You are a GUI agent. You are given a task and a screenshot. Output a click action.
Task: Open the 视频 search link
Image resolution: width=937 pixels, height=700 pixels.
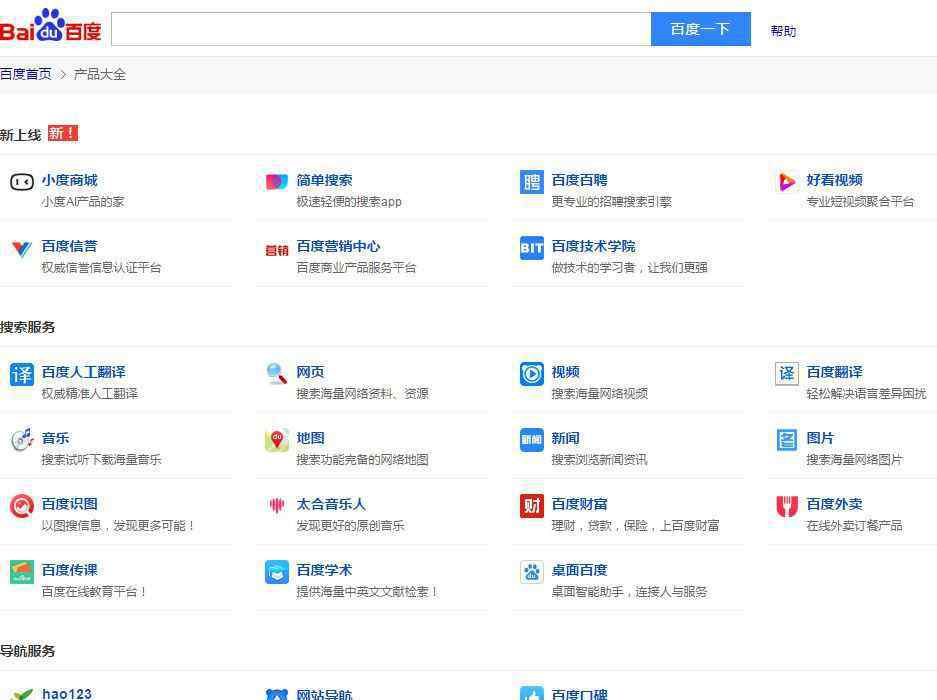coord(566,372)
